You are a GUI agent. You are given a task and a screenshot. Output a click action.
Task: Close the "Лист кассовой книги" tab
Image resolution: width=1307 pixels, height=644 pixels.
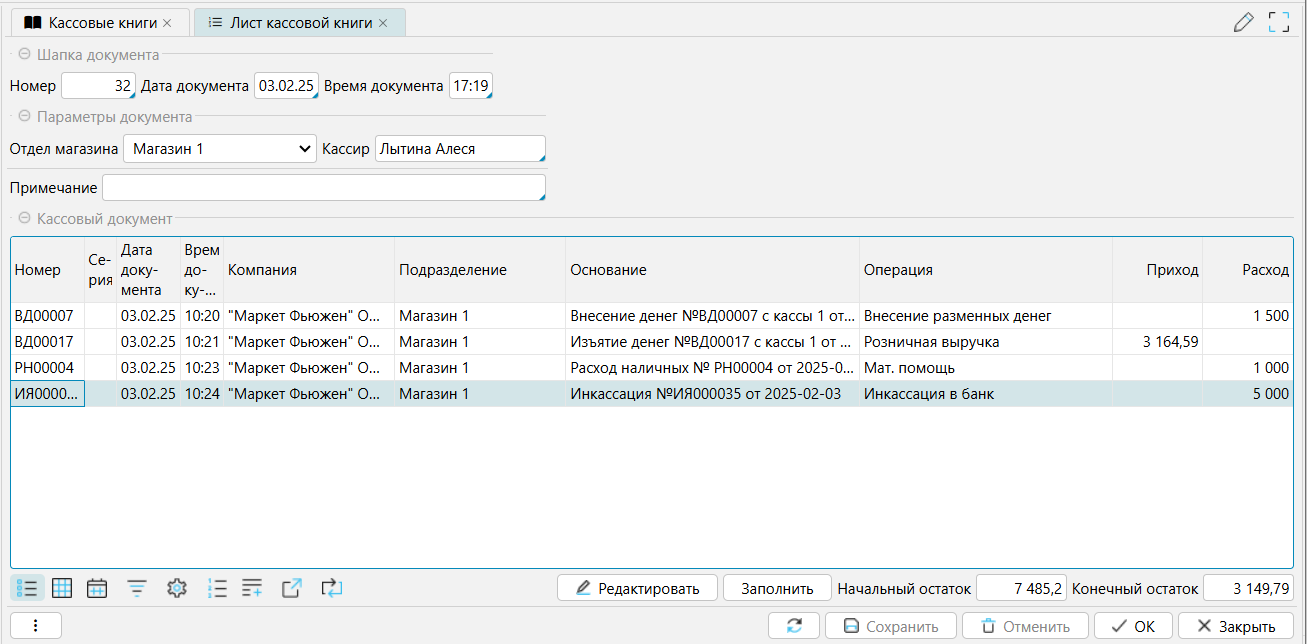tap(383, 22)
